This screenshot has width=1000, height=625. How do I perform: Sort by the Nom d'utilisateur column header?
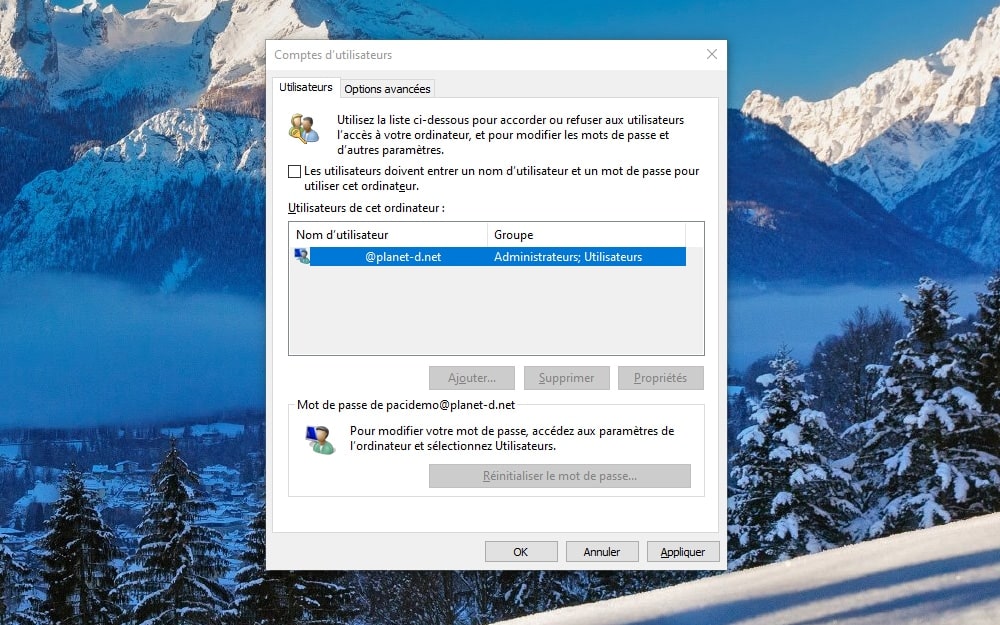388,235
